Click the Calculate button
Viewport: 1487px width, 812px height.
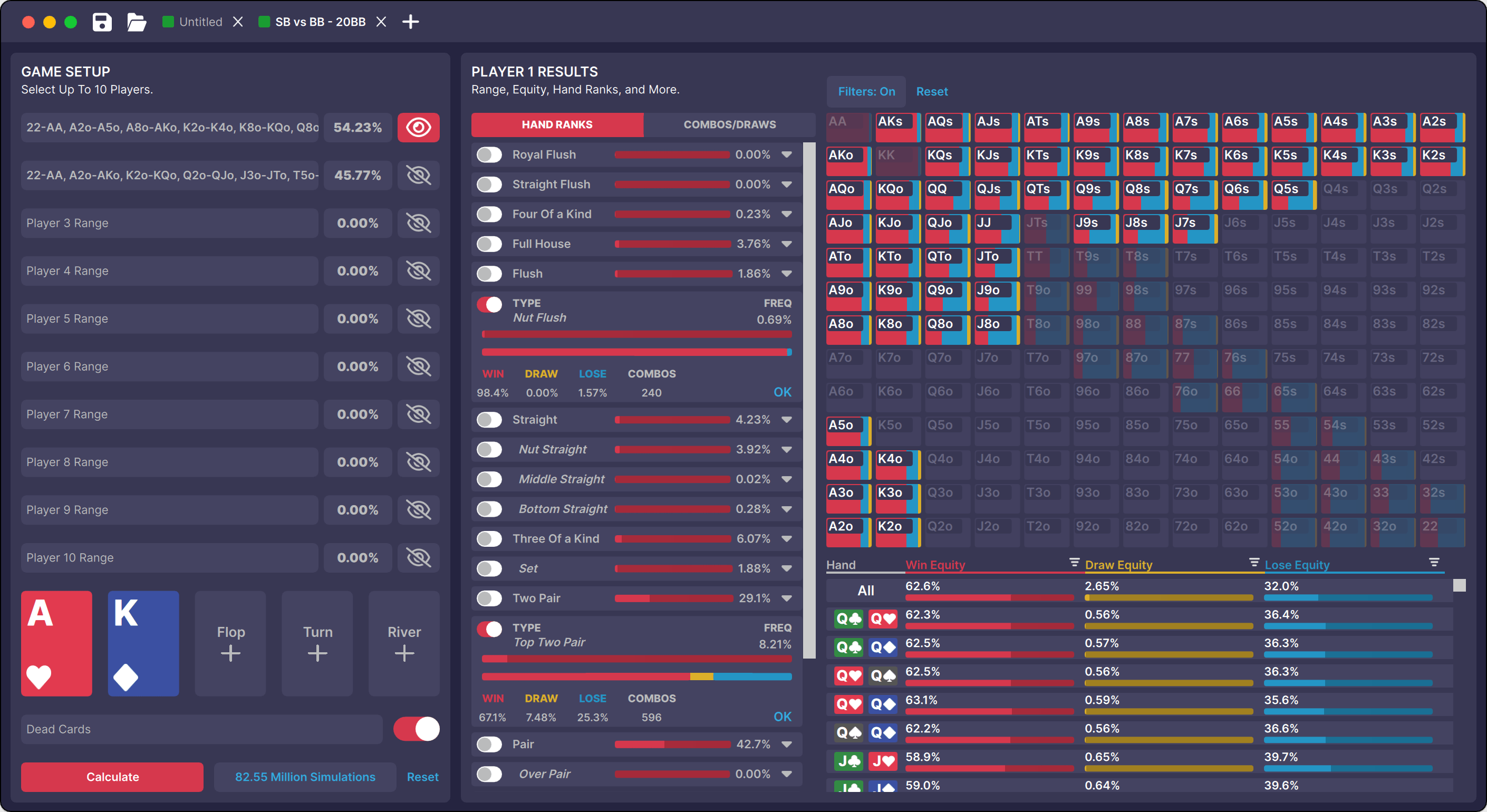pyautogui.click(x=112, y=777)
